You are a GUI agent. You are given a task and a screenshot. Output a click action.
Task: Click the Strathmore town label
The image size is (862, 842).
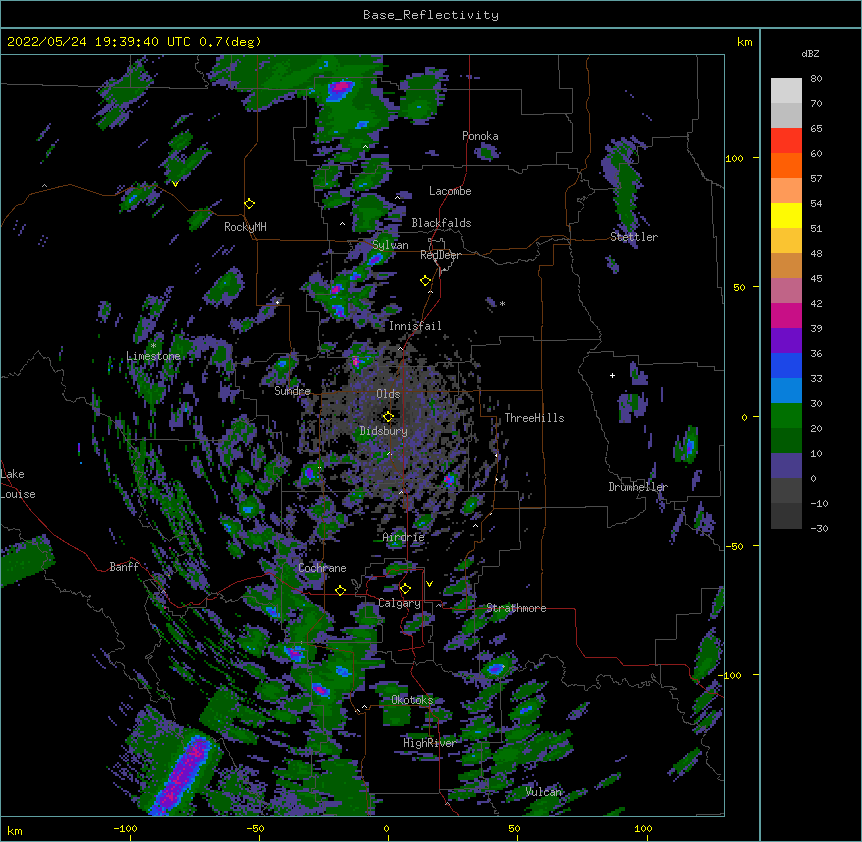point(516,608)
